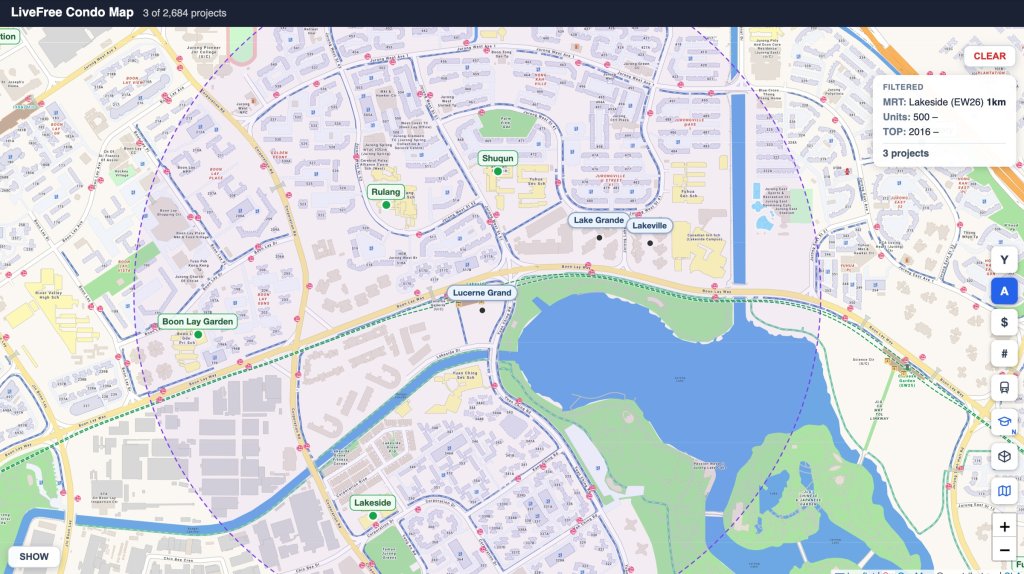Click the black dot below Lake Grande

(599, 238)
